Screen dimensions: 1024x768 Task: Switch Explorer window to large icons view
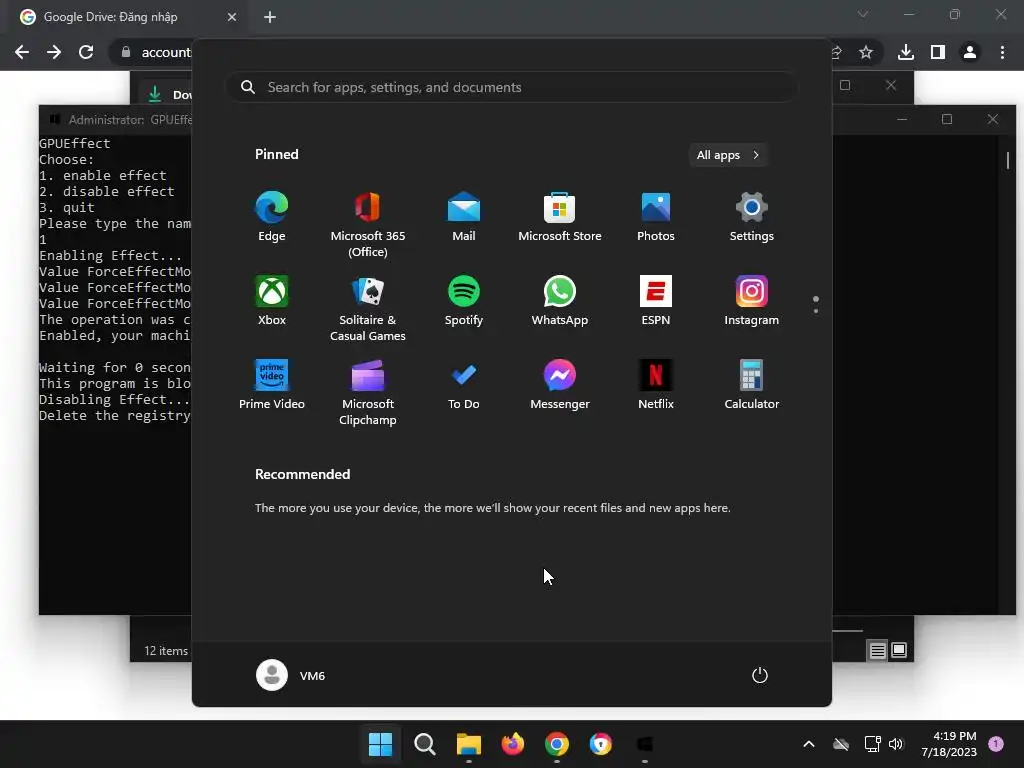point(899,650)
